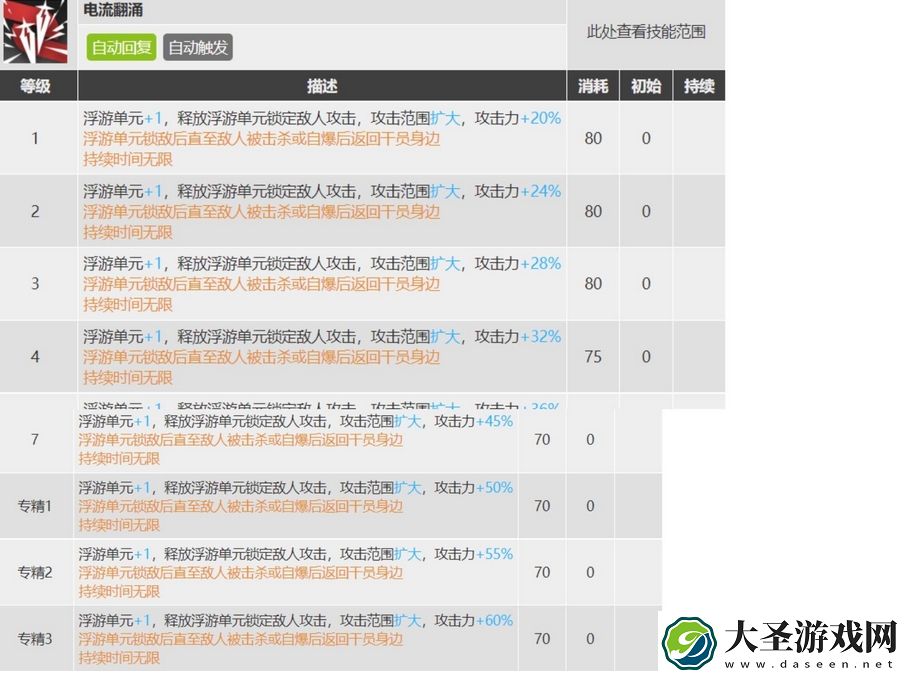This screenshot has width=908, height=676.
Task: Click the 自动回复 green tag
Action: coord(121,47)
